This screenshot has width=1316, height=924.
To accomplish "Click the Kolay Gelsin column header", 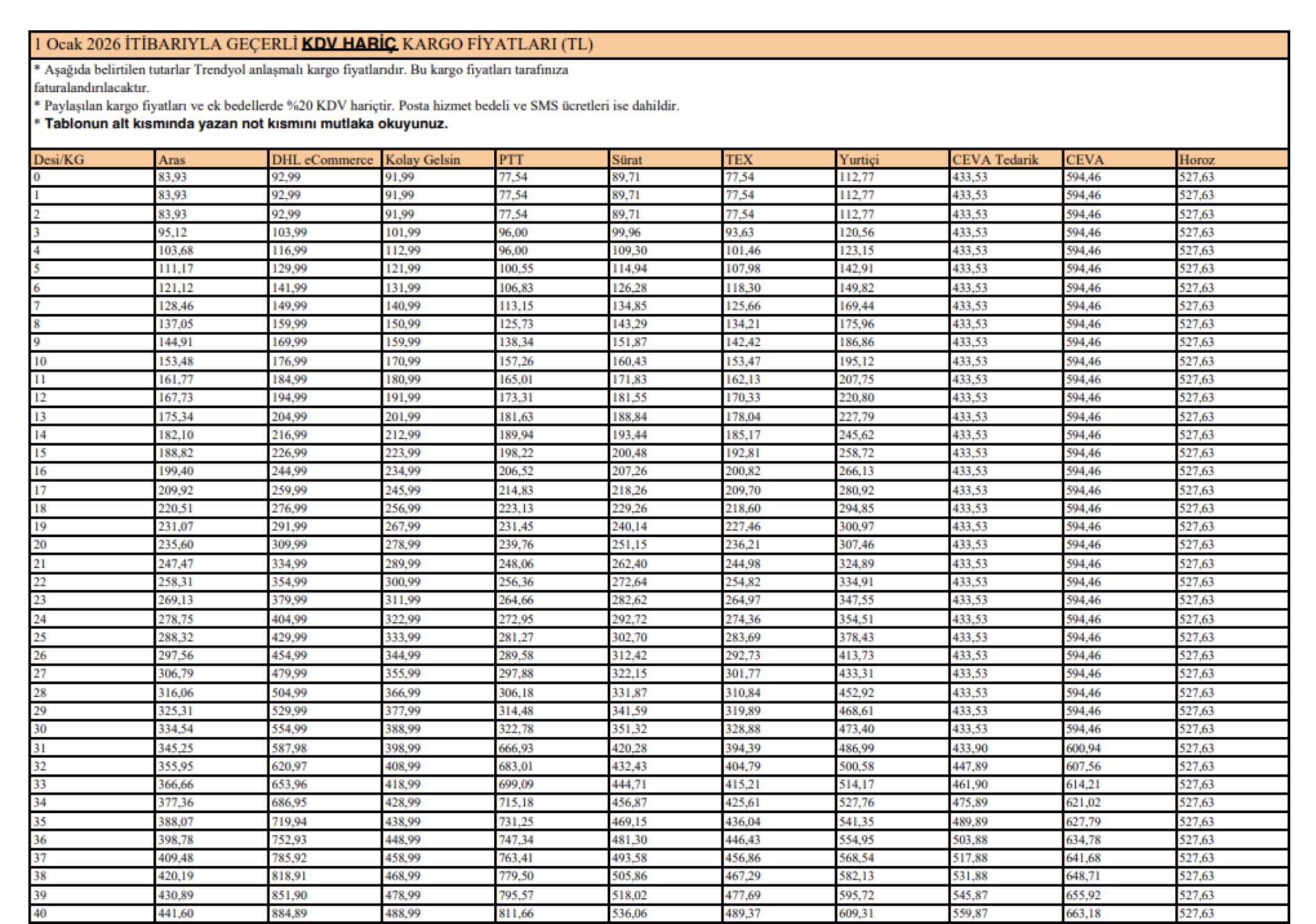I will (422, 160).
